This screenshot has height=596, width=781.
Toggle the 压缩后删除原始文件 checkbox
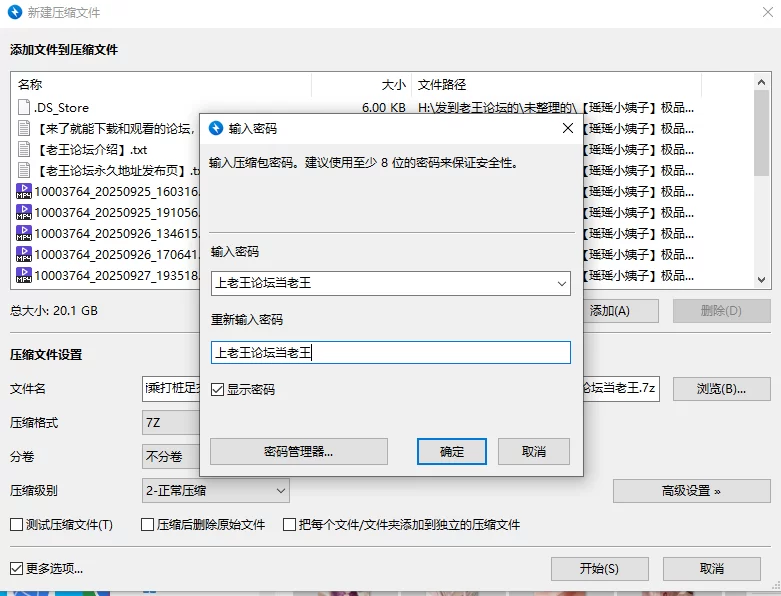point(148,524)
